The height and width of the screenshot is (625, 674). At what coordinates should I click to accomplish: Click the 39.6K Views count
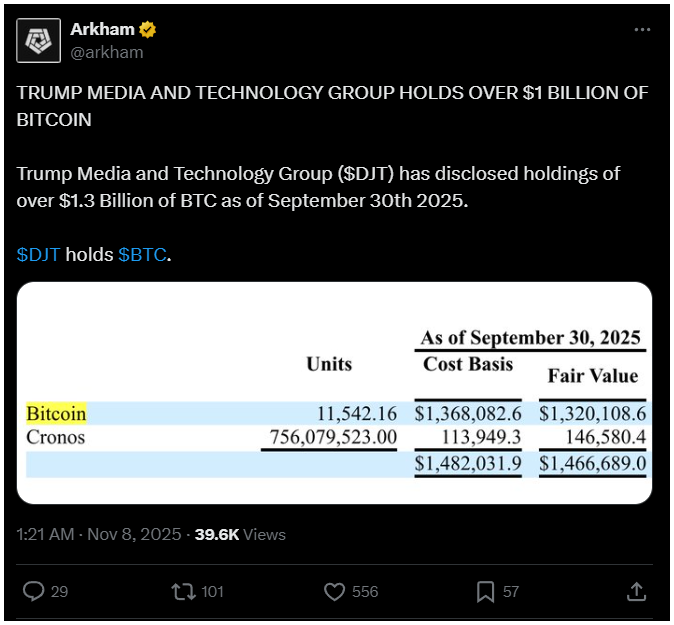coord(240,534)
